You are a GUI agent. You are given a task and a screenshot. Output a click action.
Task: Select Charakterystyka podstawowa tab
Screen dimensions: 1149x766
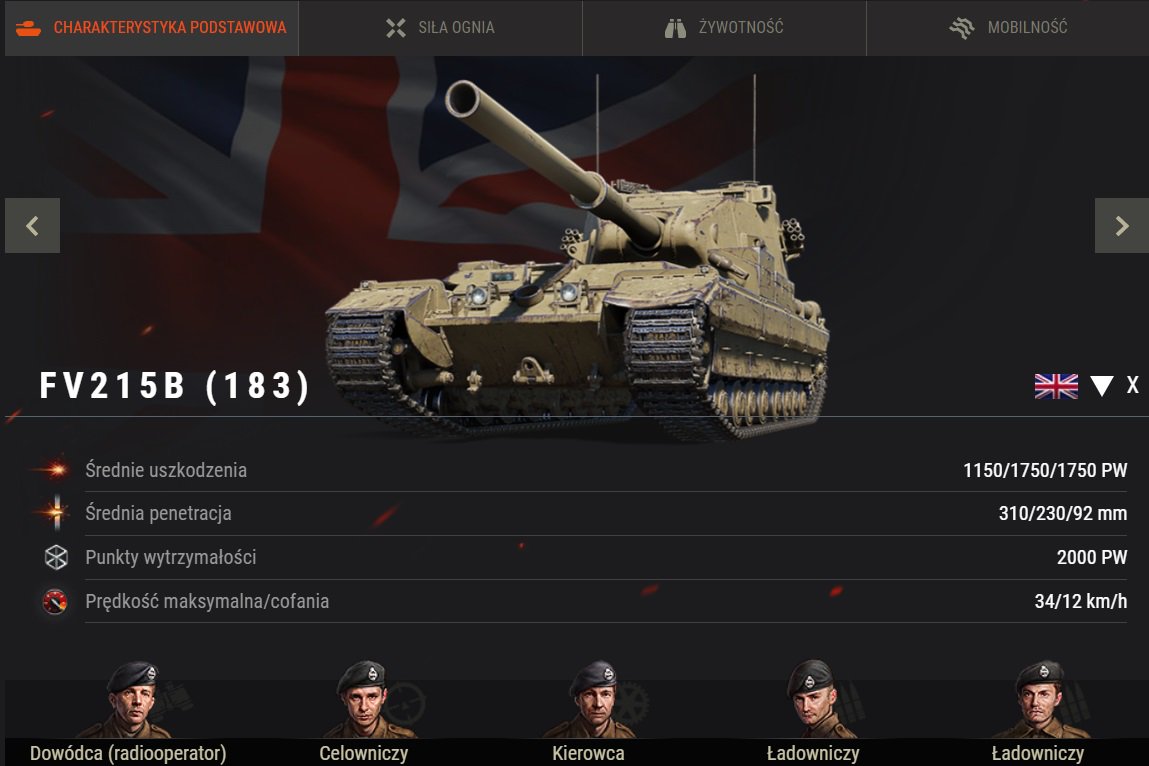(x=152, y=28)
